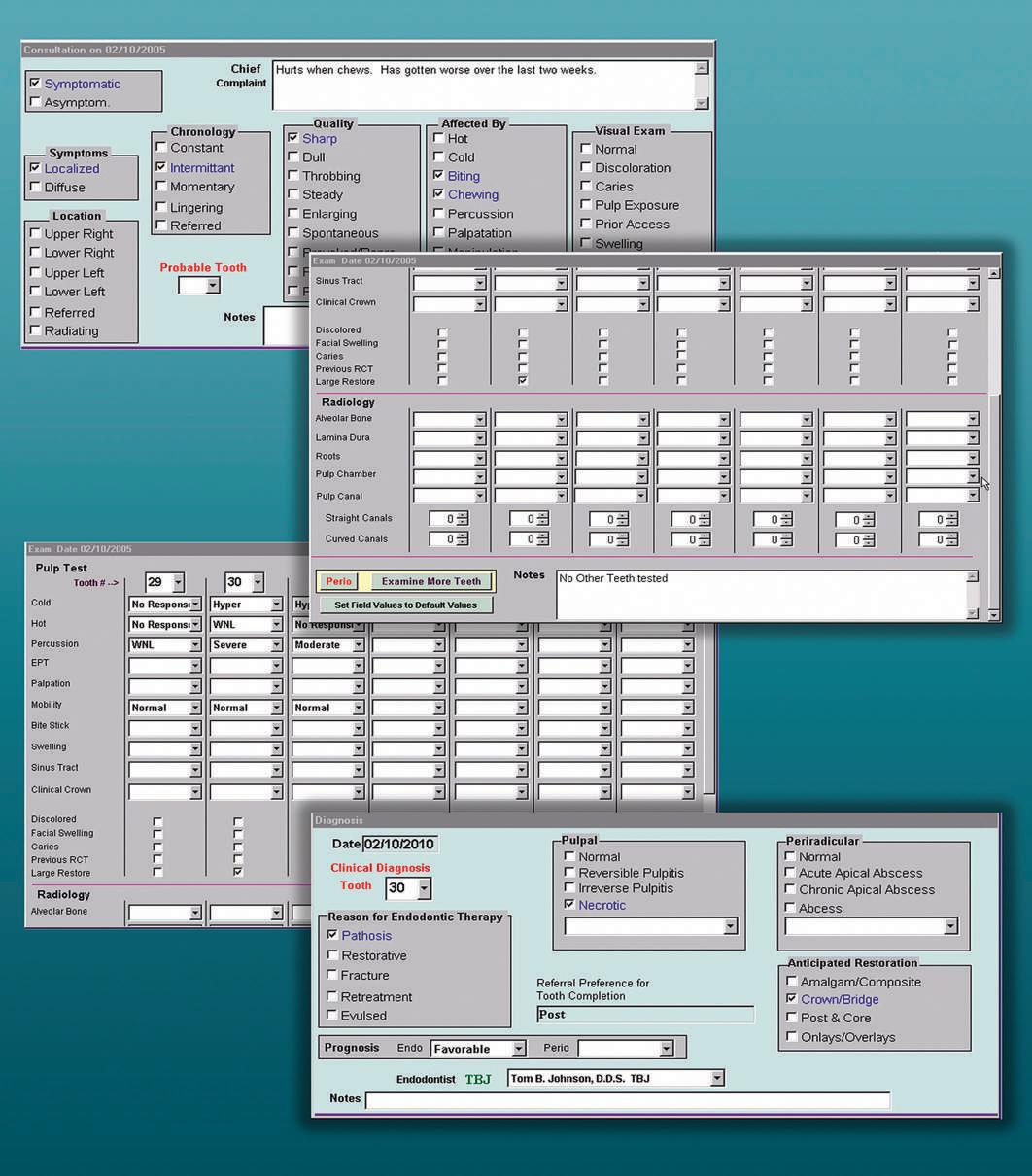Viewport: 1032px width, 1176px height.
Task: Click into the Chief Complaint text box
Action: point(484,86)
